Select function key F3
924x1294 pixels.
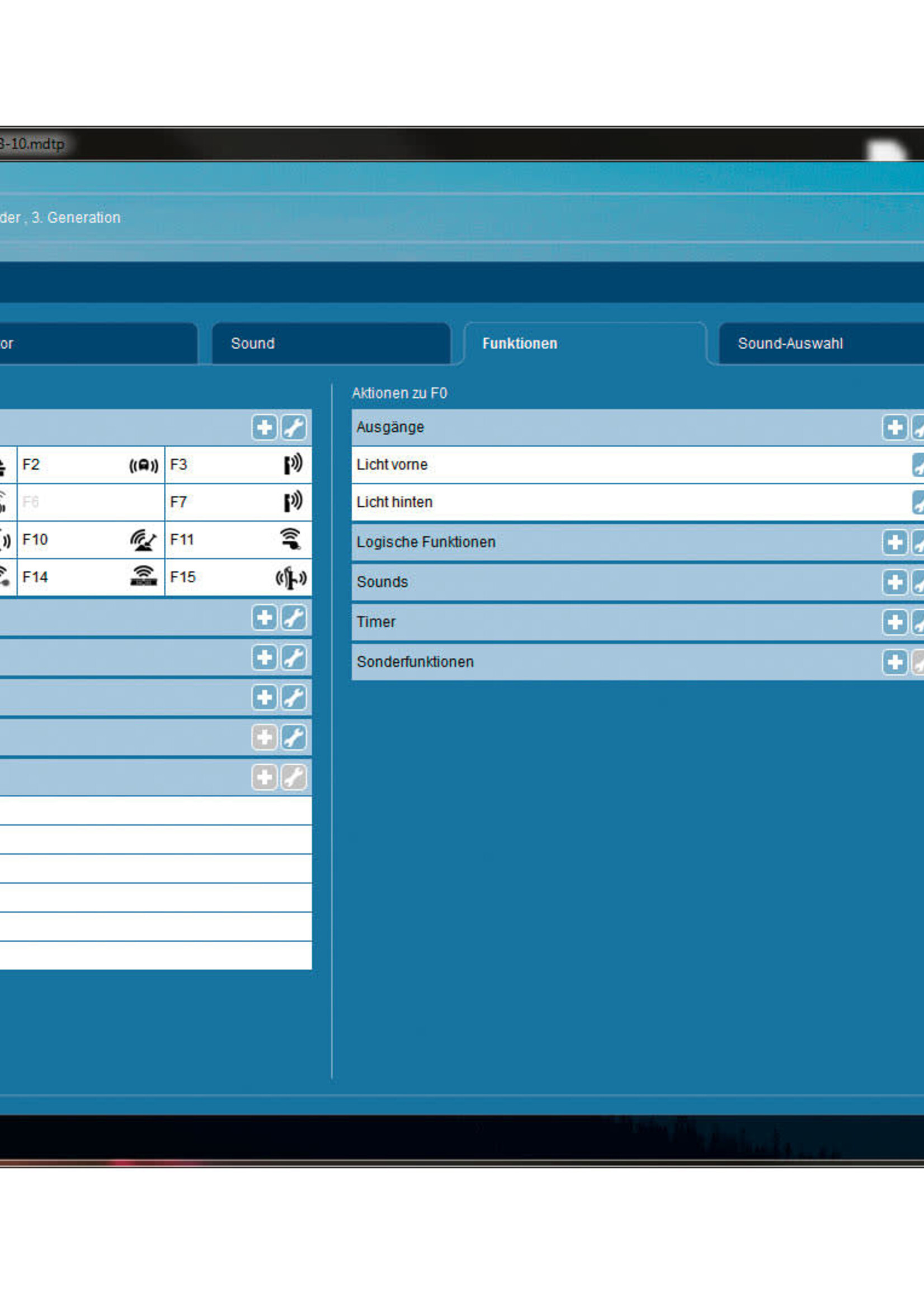click(238, 465)
